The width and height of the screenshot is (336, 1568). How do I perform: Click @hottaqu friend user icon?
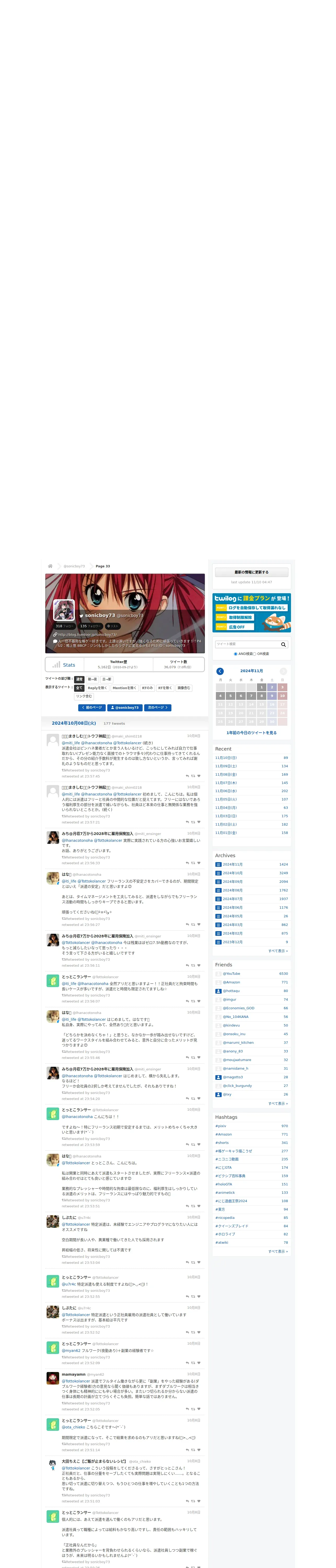(x=218, y=991)
